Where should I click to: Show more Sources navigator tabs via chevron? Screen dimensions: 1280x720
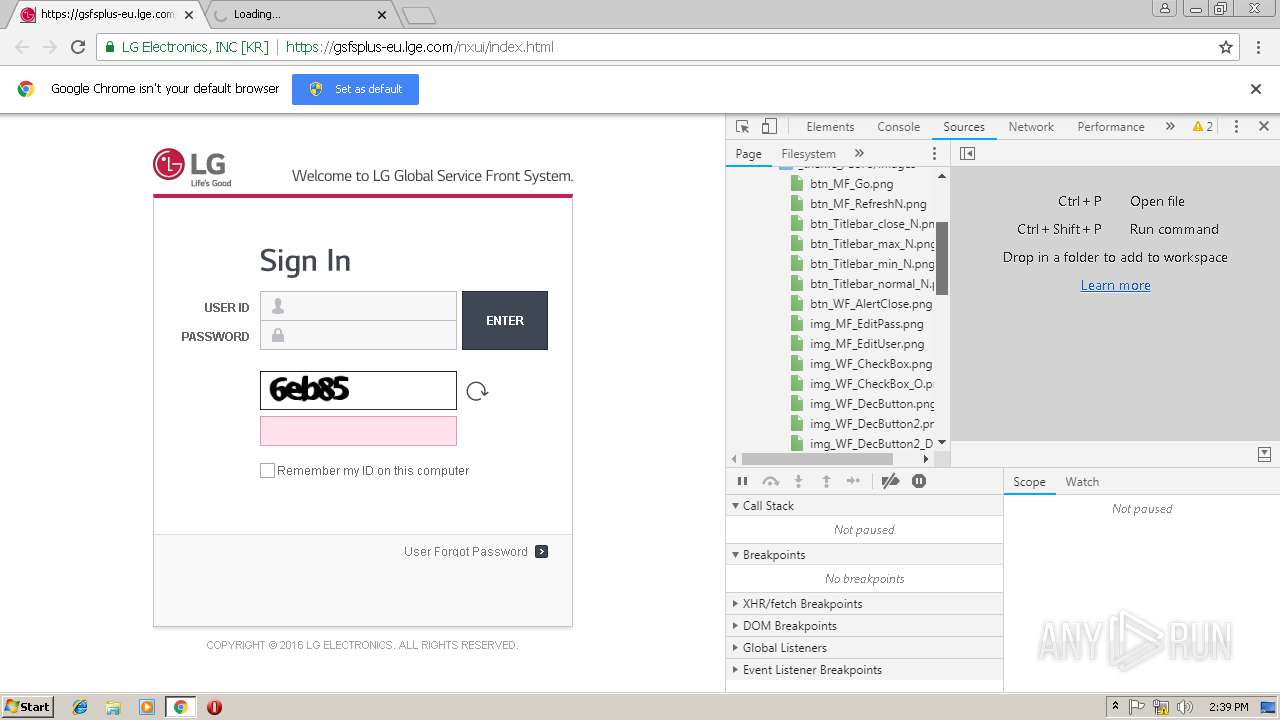859,153
